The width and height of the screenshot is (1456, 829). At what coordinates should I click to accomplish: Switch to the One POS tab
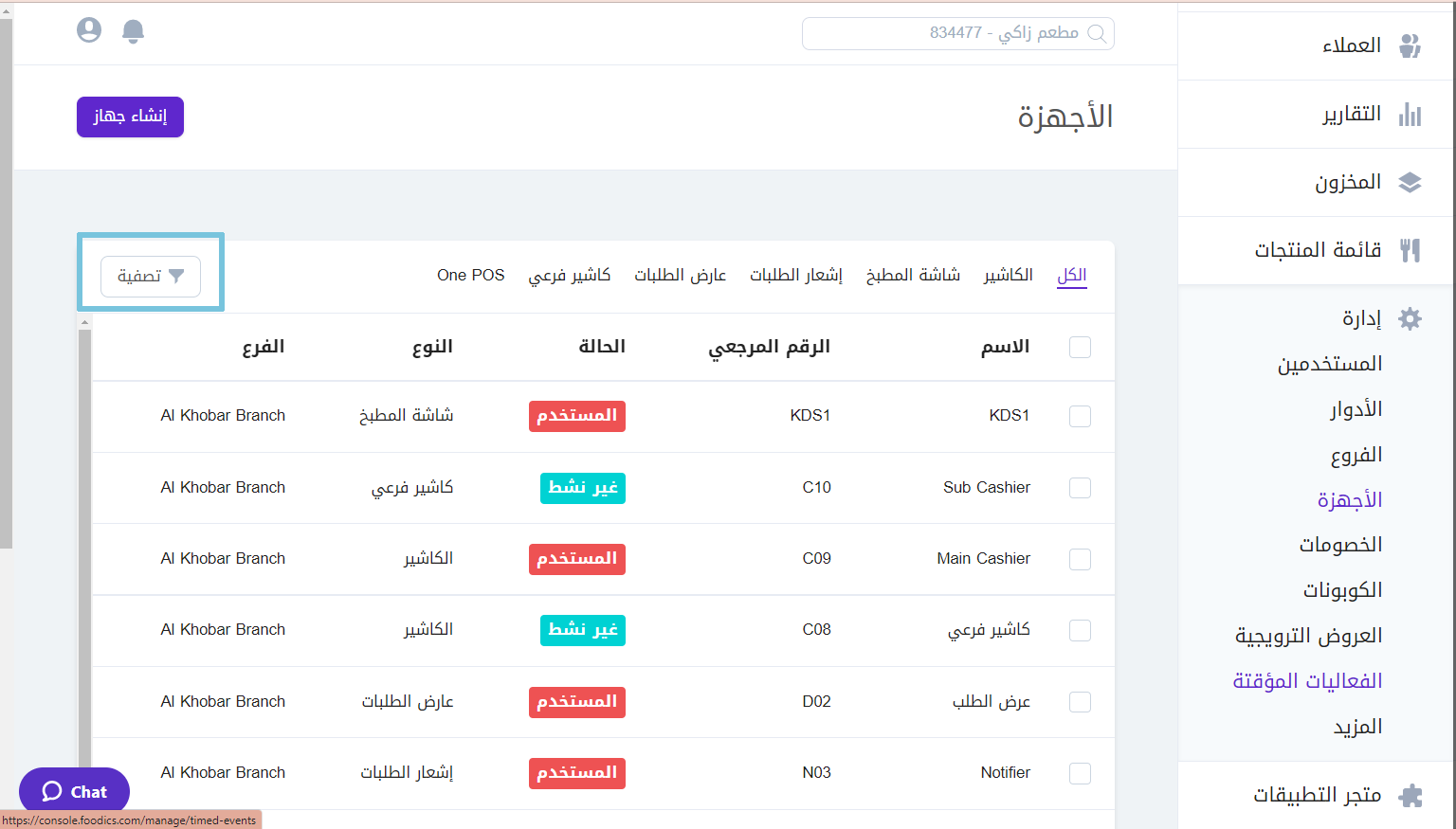point(470,275)
